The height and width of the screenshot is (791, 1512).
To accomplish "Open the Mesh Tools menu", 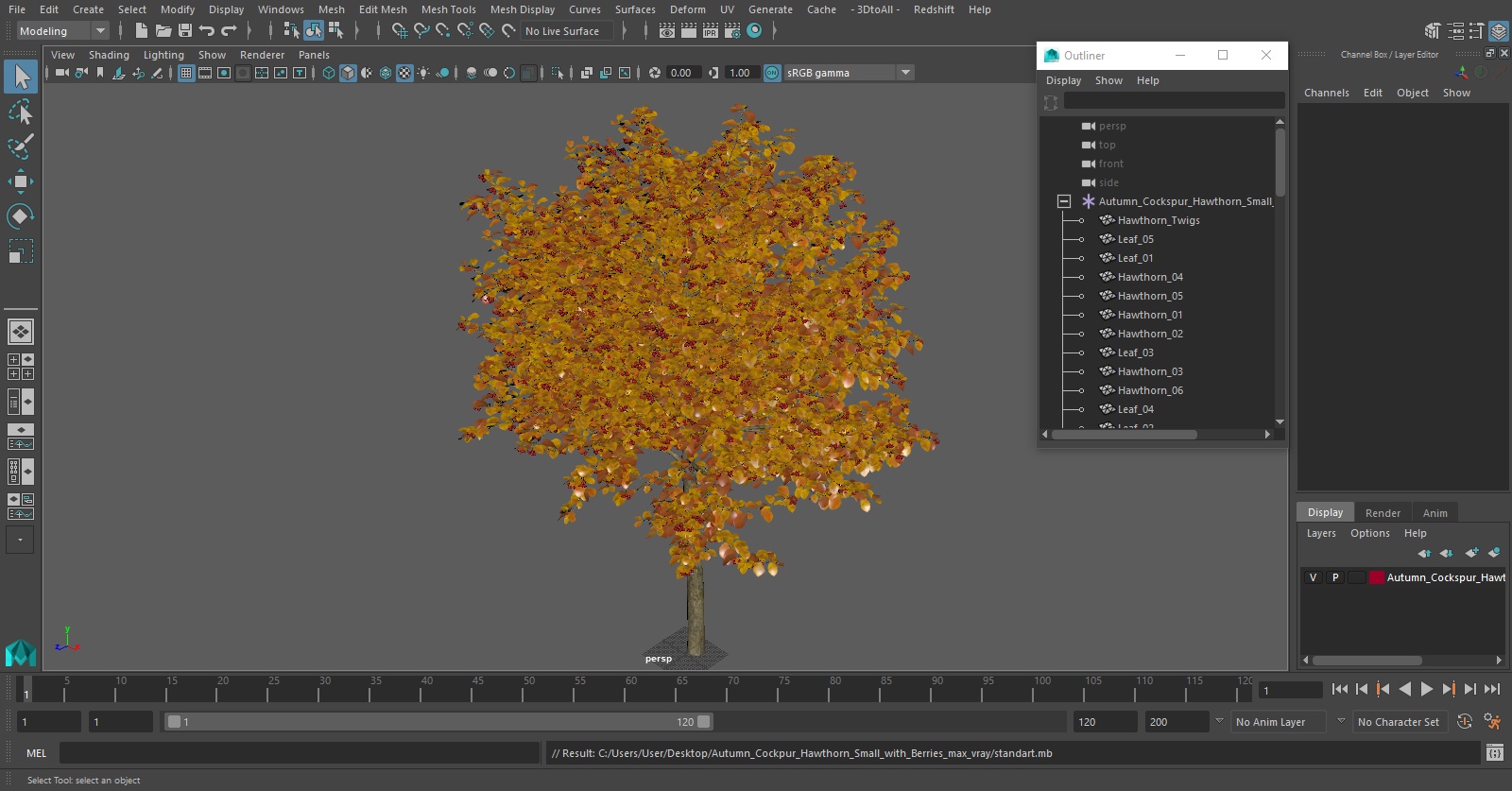I will 448,9.
